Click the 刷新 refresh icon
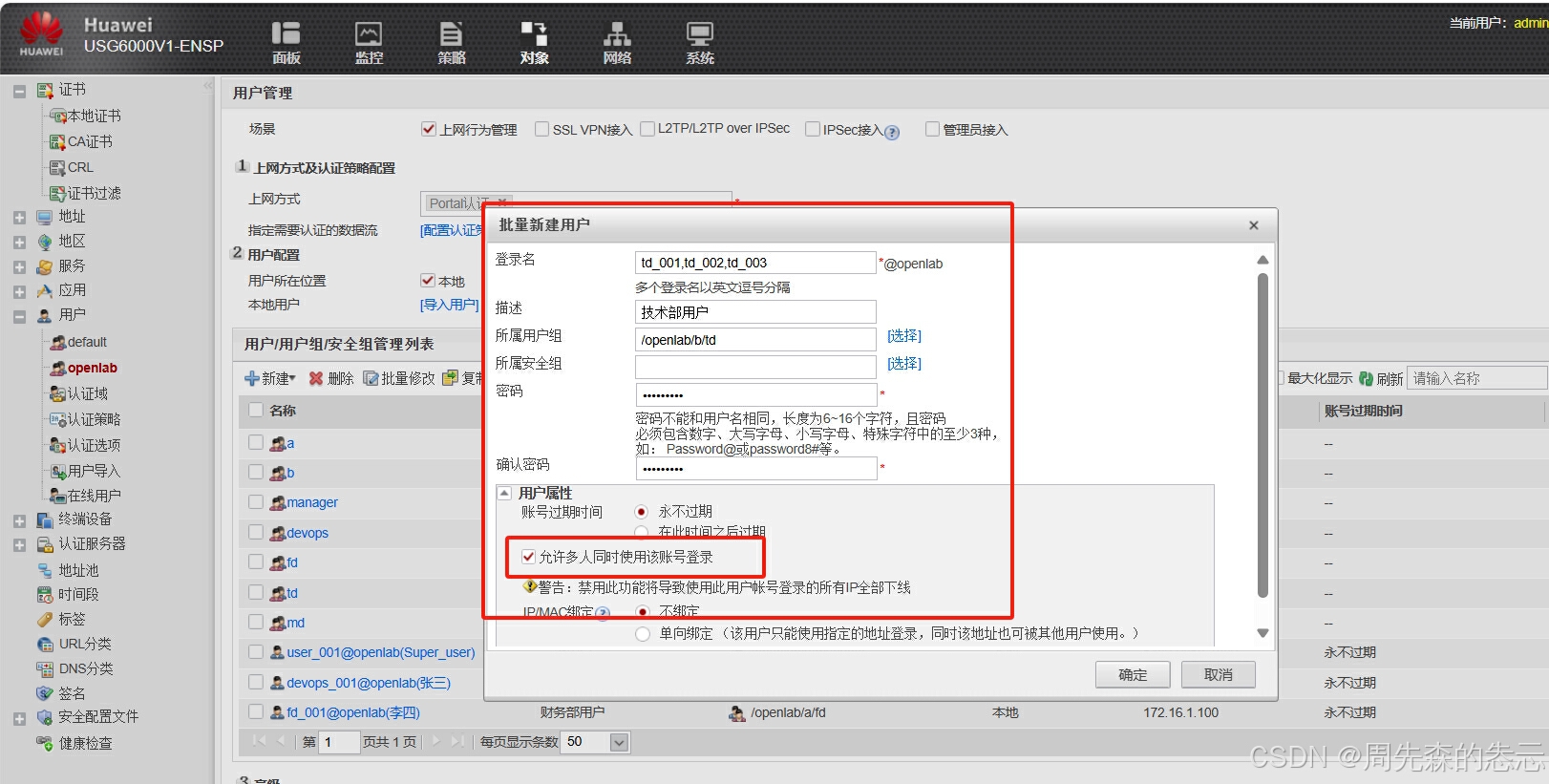Screen dimensions: 1549x784 pyautogui.click(x=1366, y=378)
